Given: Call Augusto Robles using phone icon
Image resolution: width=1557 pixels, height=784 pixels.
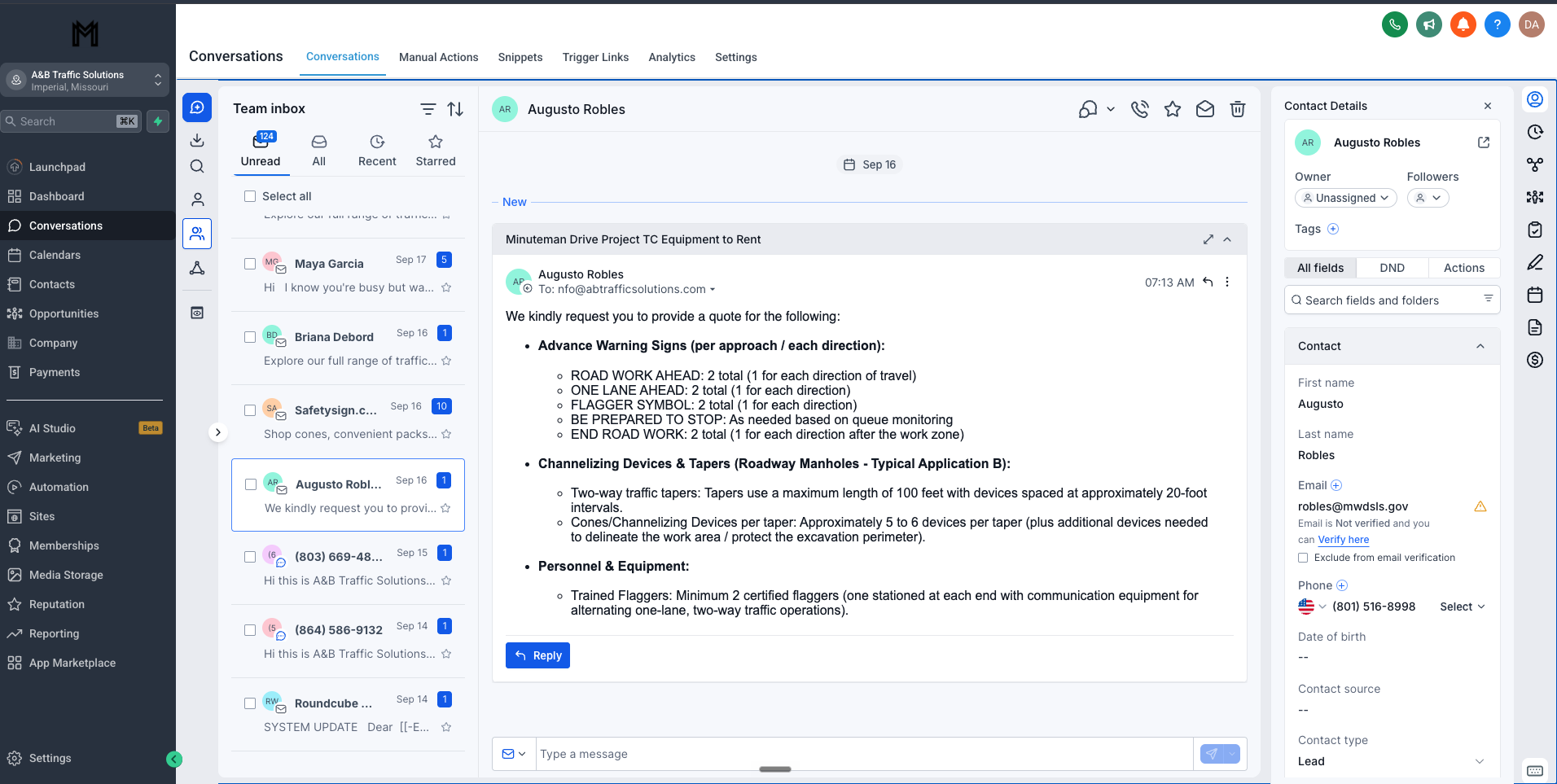Looking at the screenshot, I should coord(1140,109).
